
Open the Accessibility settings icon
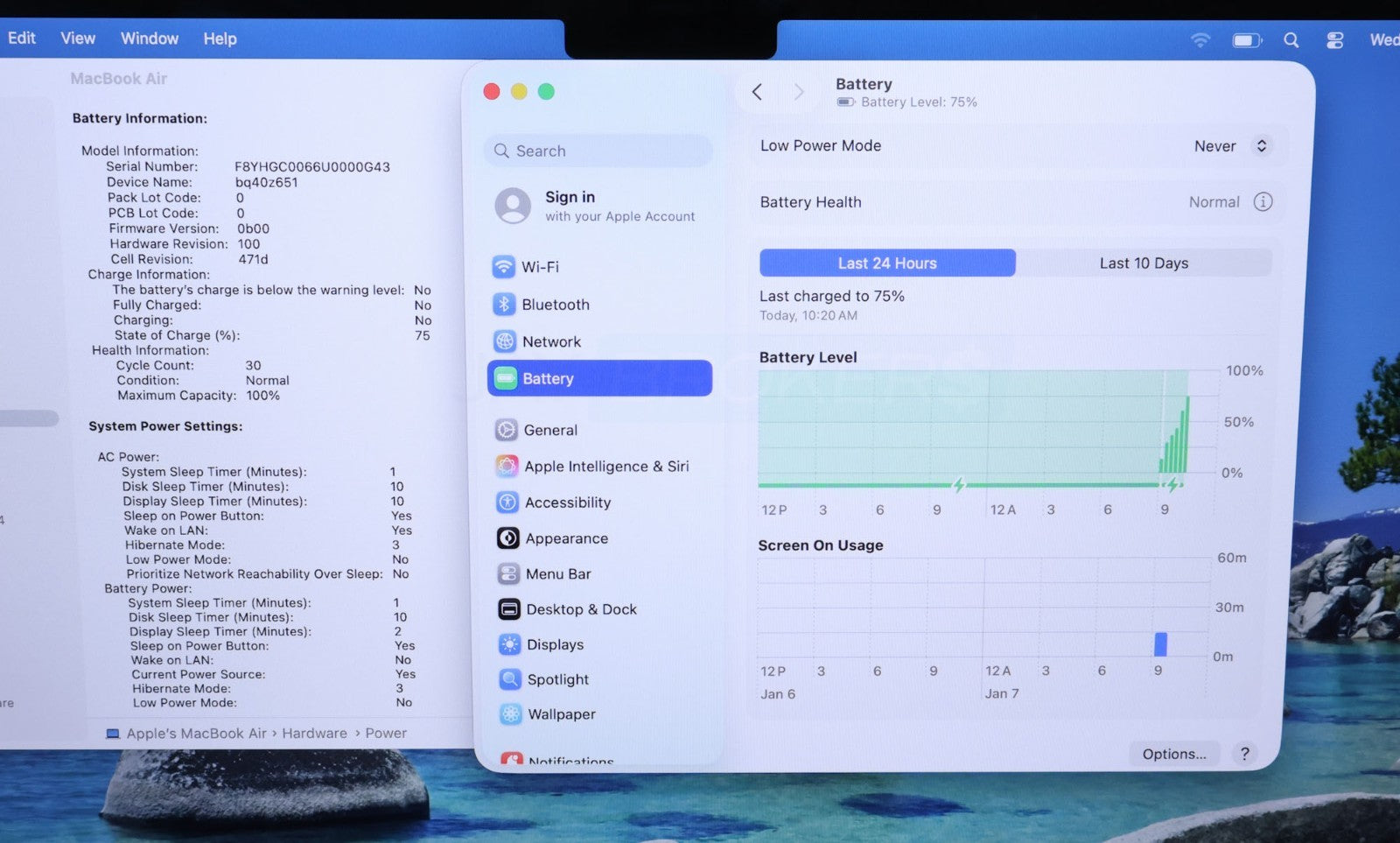pos(507,502)
